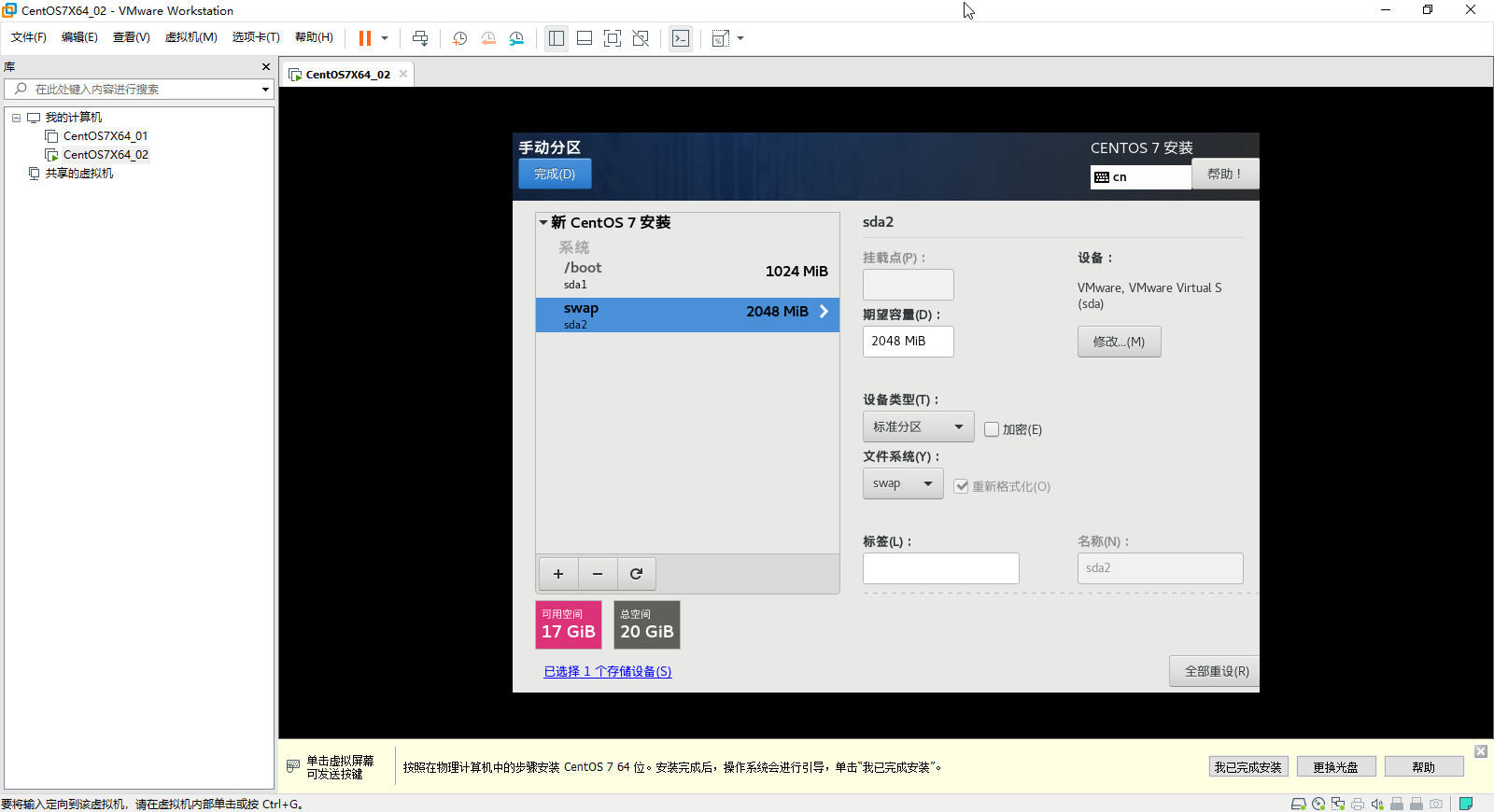Click the teal message log icon
Screen dimensions: 1494x812
pos(1466,804)
